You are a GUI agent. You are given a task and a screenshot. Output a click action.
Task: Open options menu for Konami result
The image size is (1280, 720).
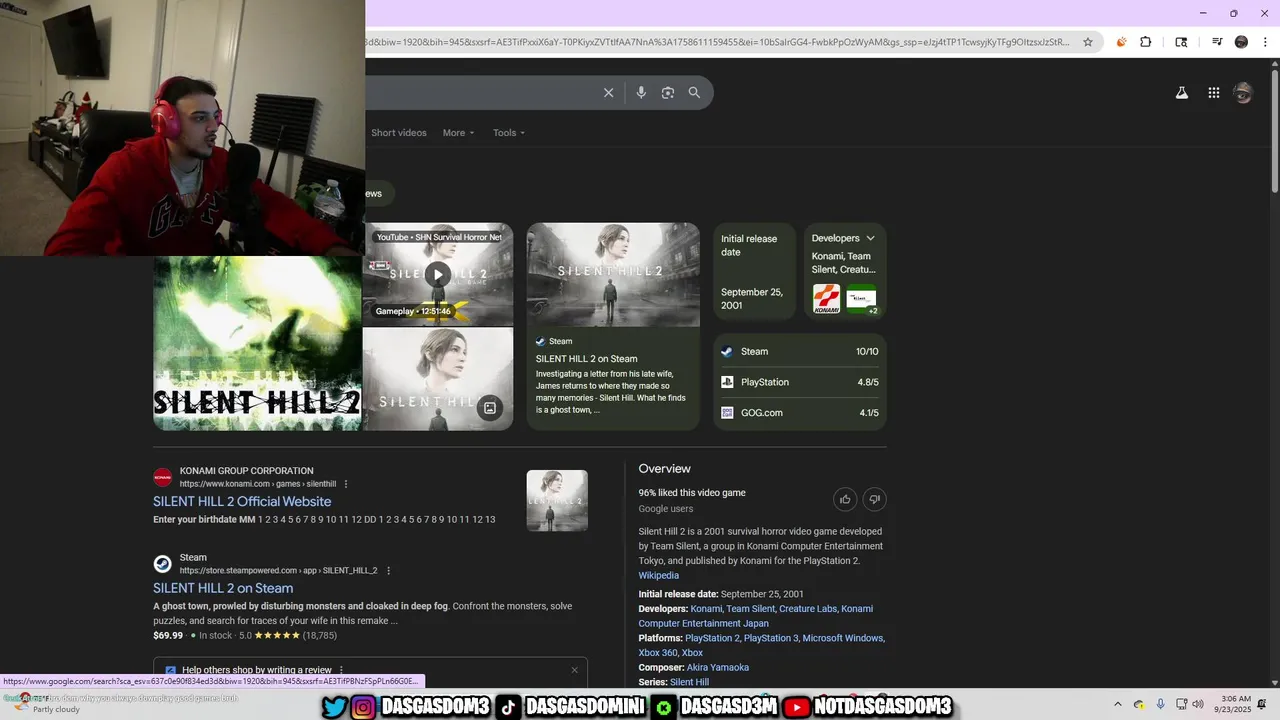346,484
